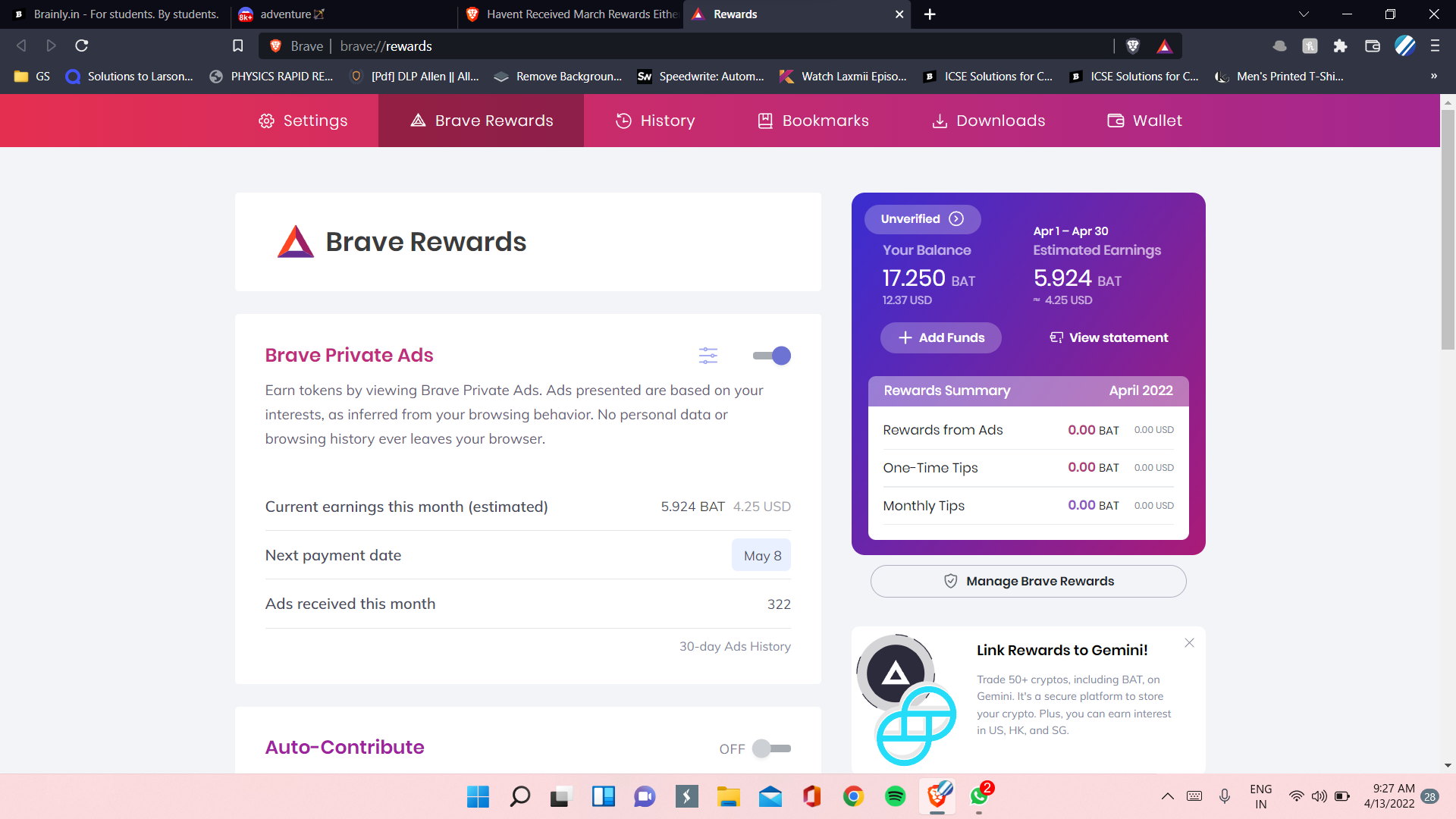Show hidden bookmarks overflow chevron

point(1433,77)
